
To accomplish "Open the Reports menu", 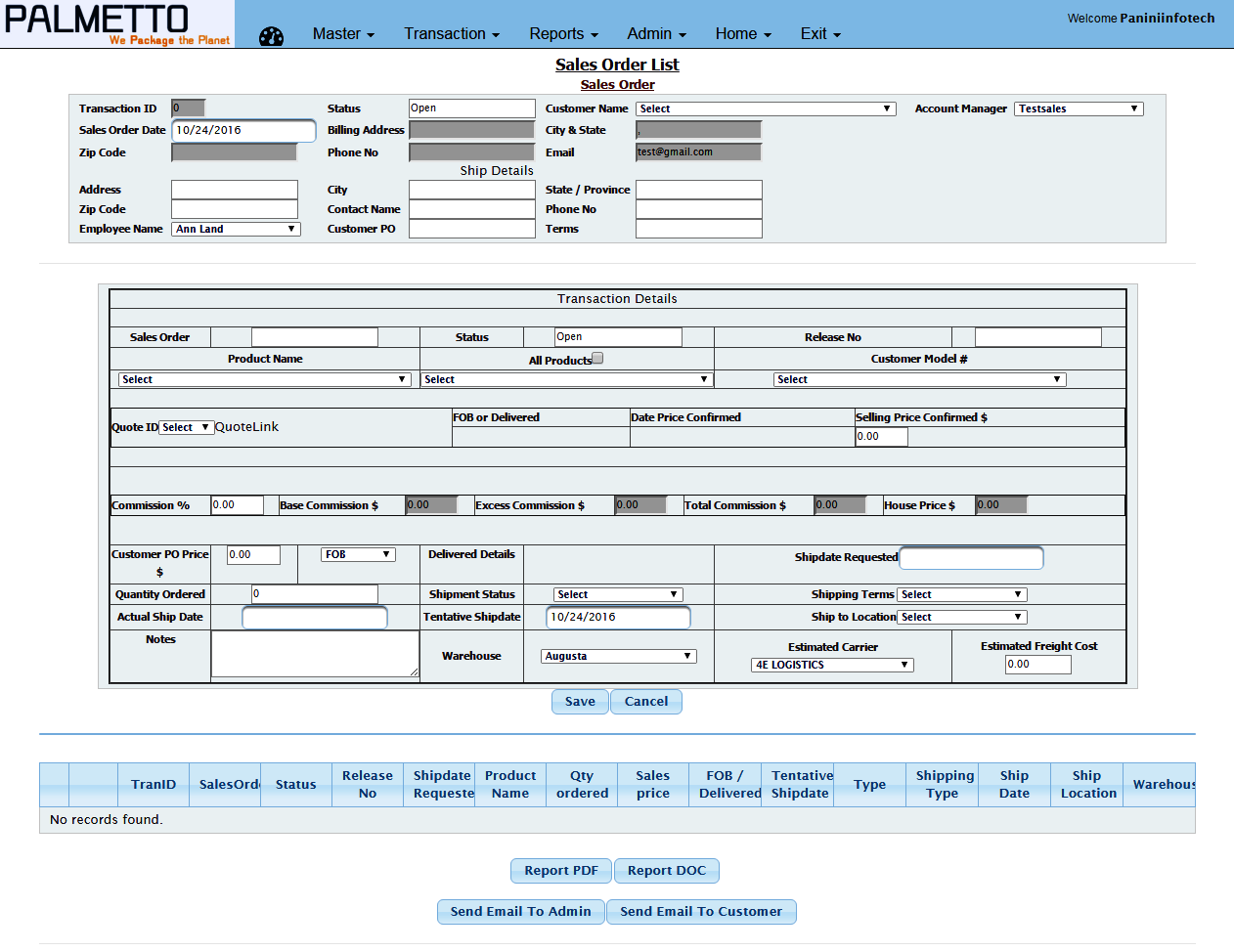I will (563, 34).
